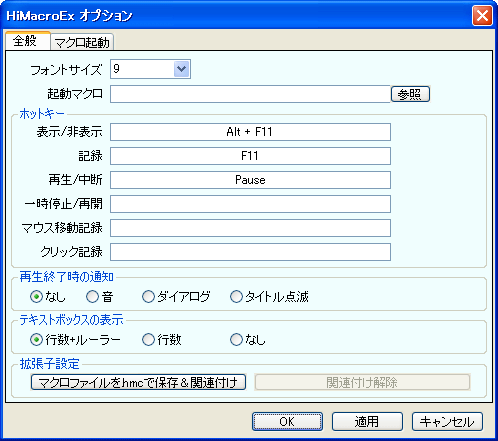
Task: Close the HiMacroEx オプション window
Action: (482, 15)
